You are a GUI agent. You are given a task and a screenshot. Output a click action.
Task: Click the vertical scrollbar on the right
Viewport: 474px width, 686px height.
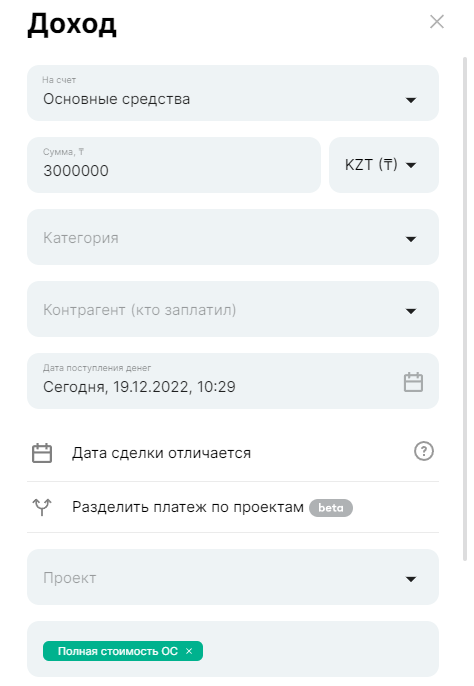[465, 308]
